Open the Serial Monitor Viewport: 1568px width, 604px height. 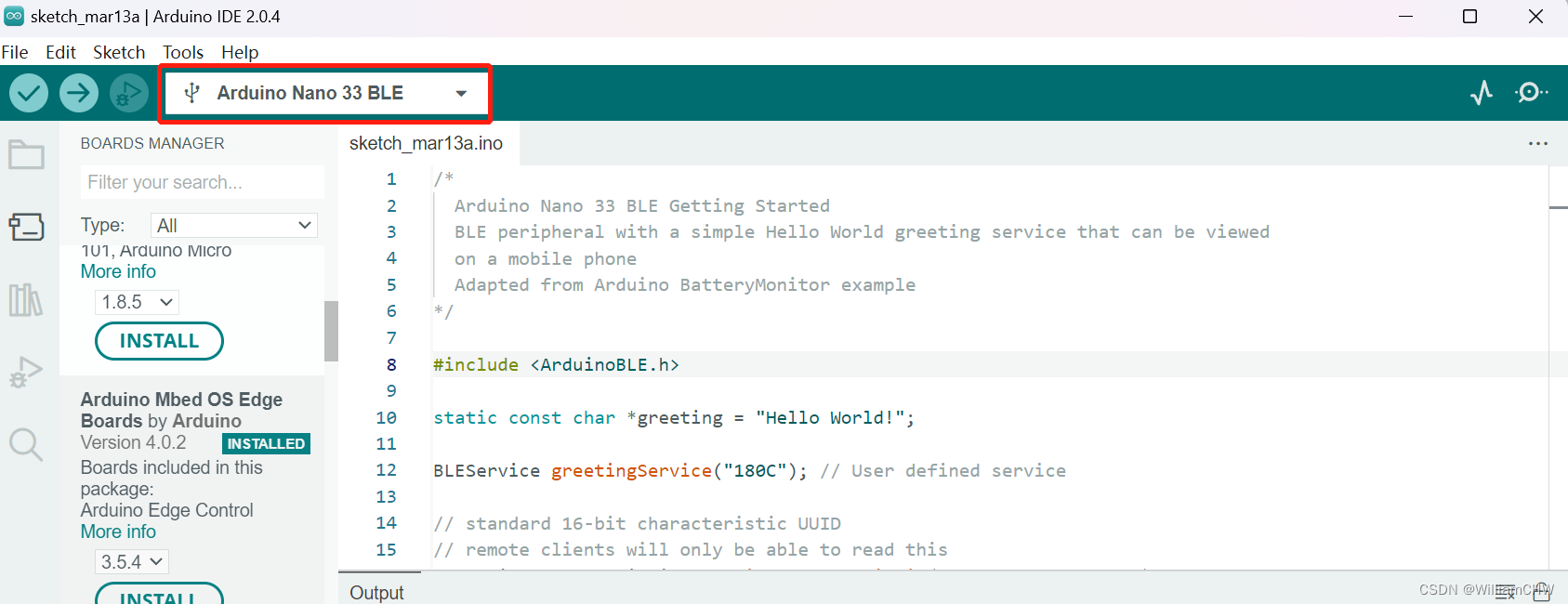tap(1532, 92)
